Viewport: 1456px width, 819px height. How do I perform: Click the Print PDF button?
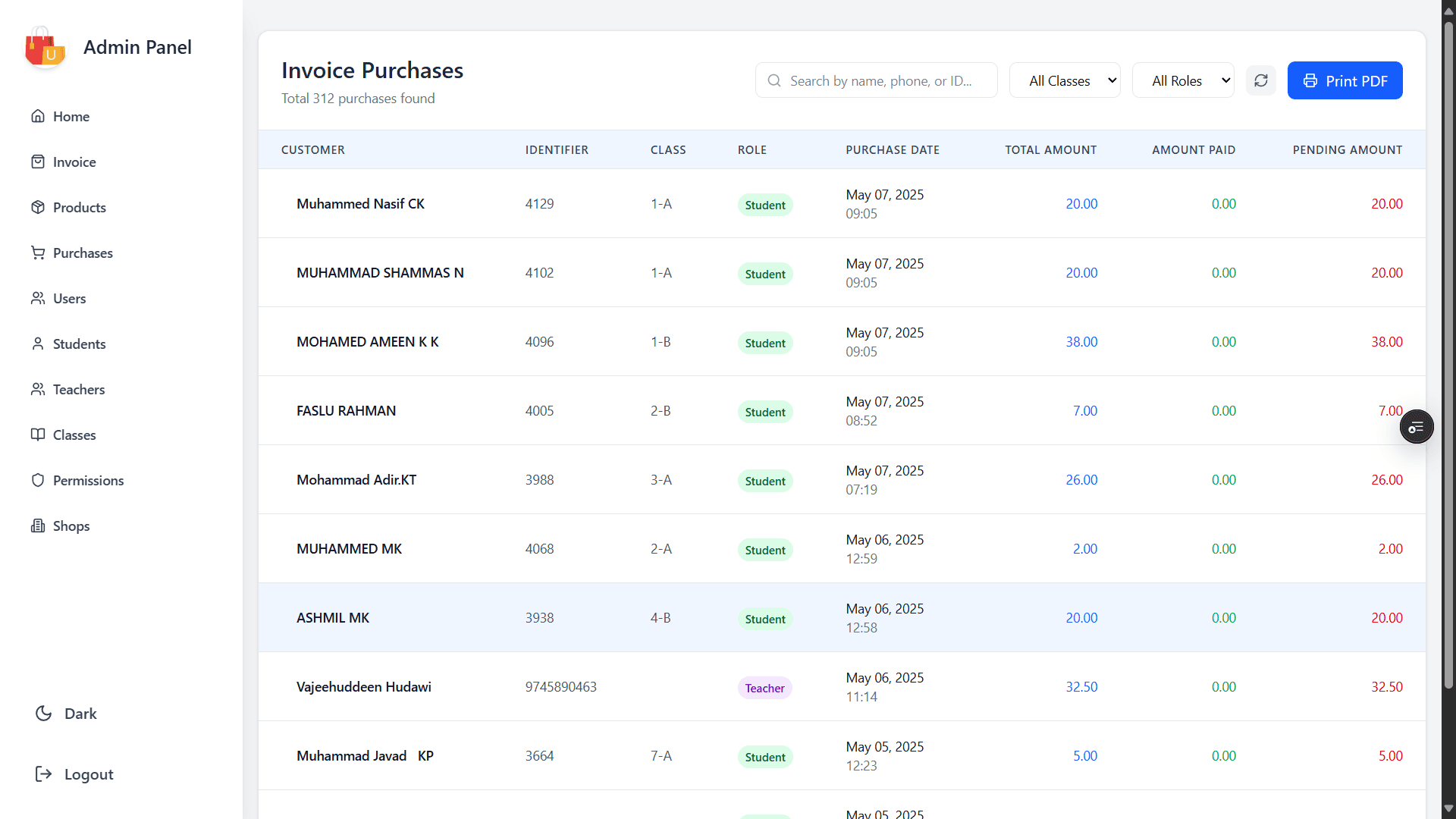1345,80
